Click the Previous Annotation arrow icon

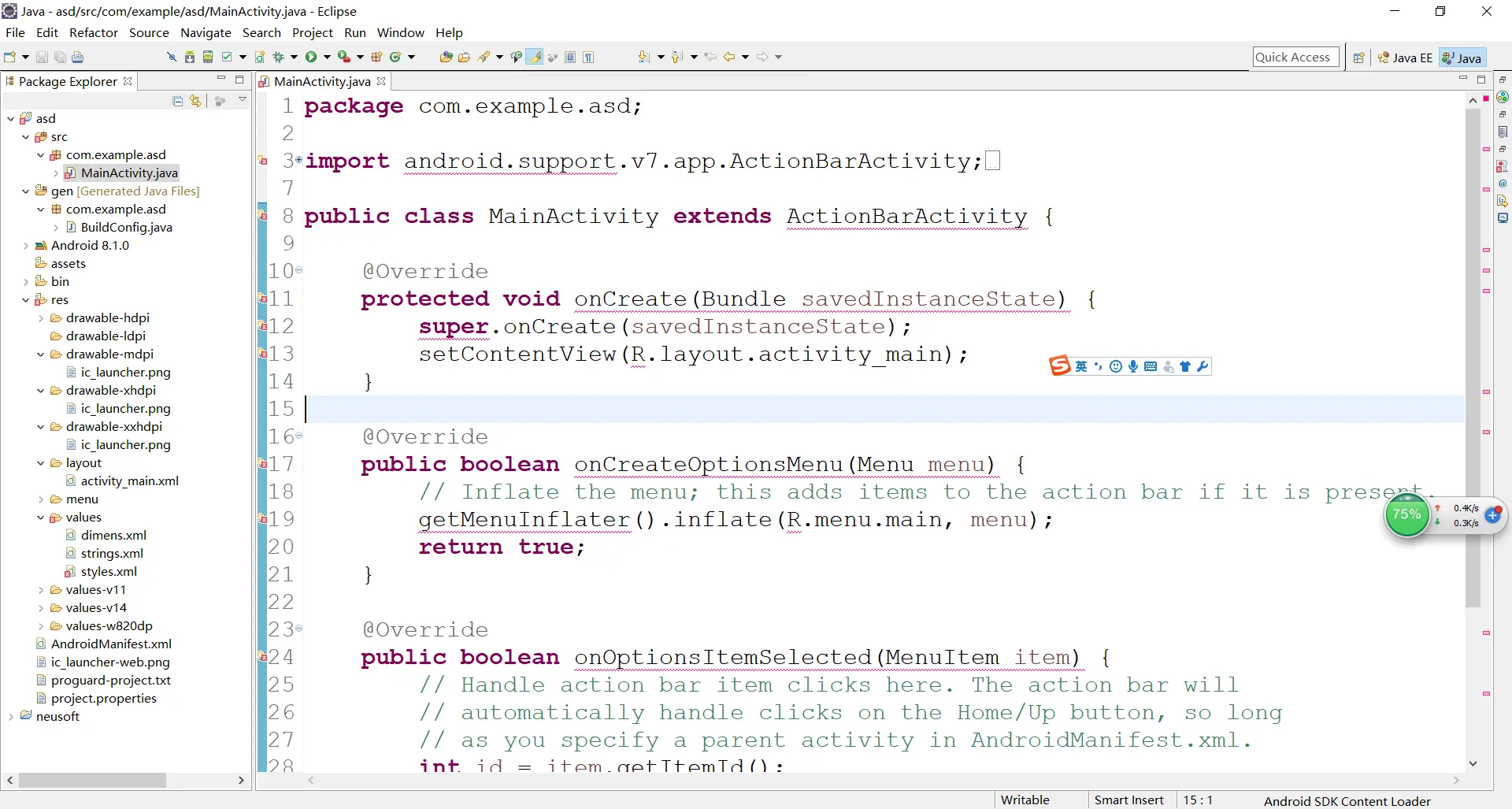coord(676,57)
